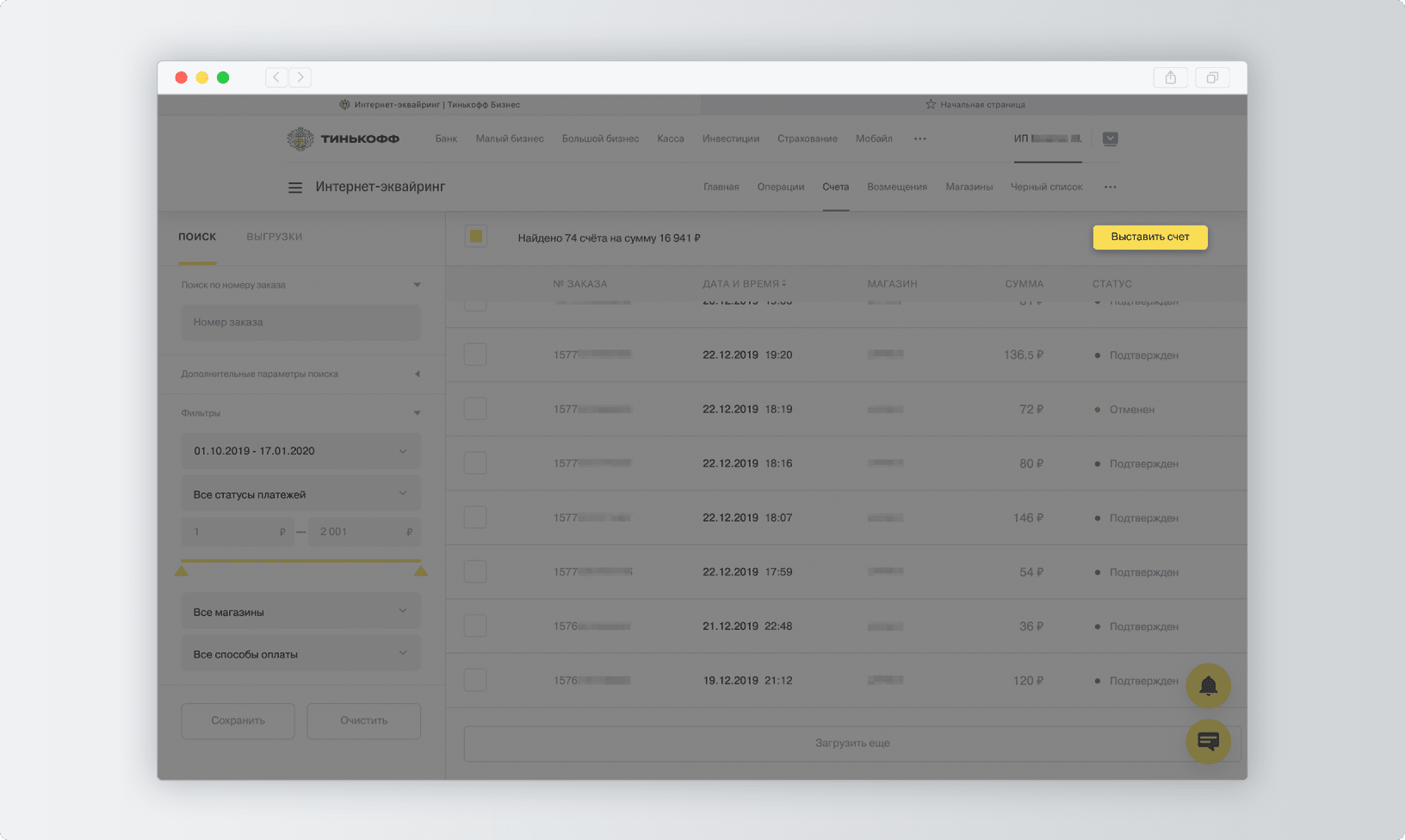Open the Черный список section
This screenshot has width=1405, height=840.
[1047, 187]
